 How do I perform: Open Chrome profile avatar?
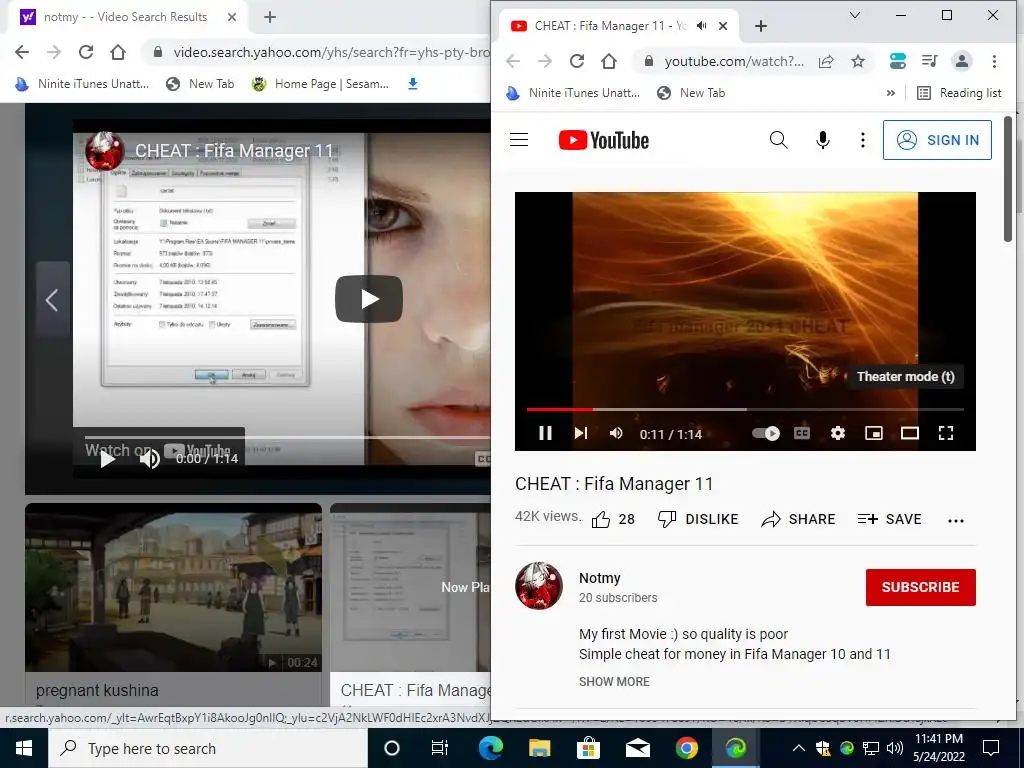pos(961,61)
